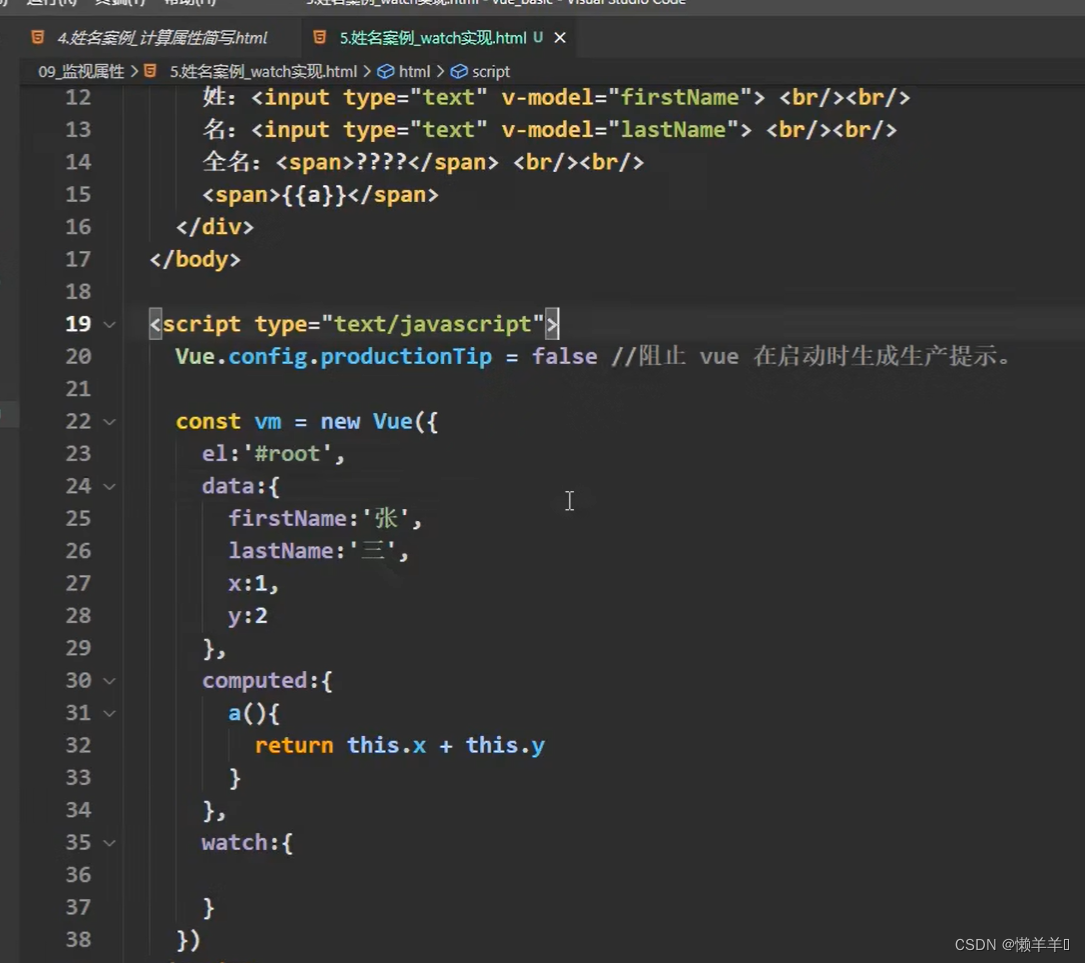Viewport: 1085px width, 963px height.
Task: Collapse the script block at line 19
Action: tap(110, 324)
